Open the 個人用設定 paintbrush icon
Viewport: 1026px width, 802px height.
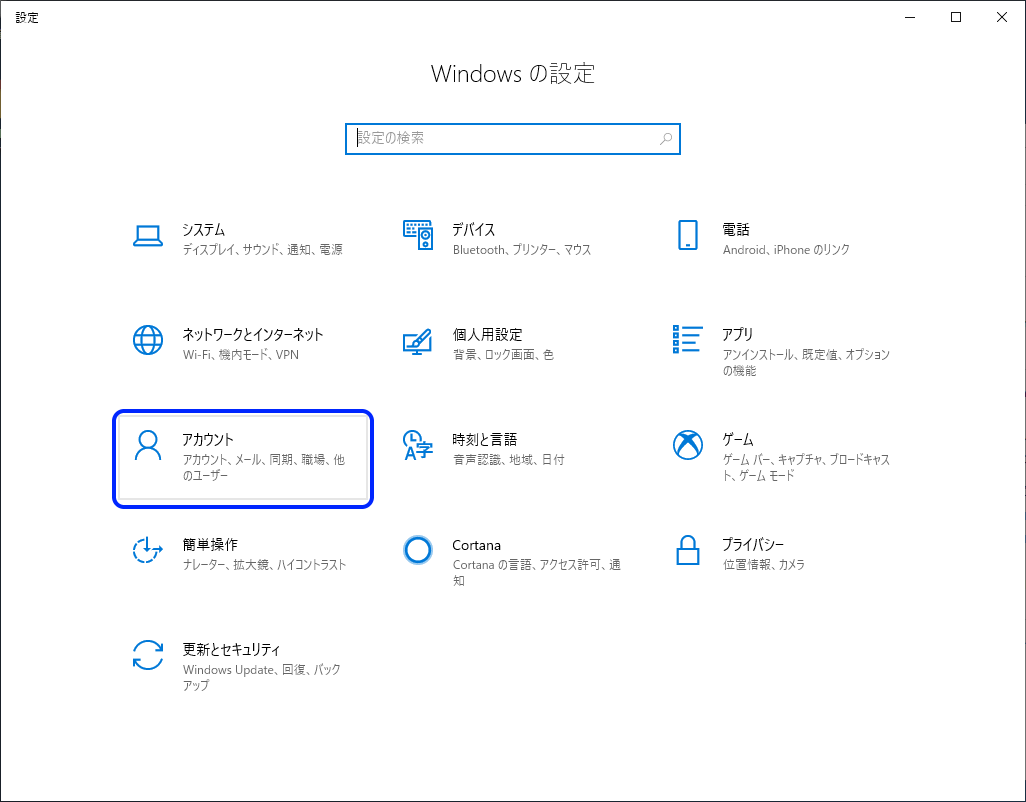[x=417, y=341]
